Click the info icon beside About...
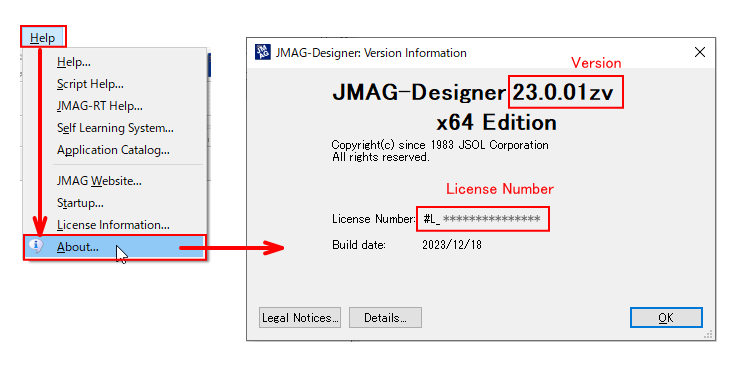This screenshot has width=730, height=370. tap(36, 245)
